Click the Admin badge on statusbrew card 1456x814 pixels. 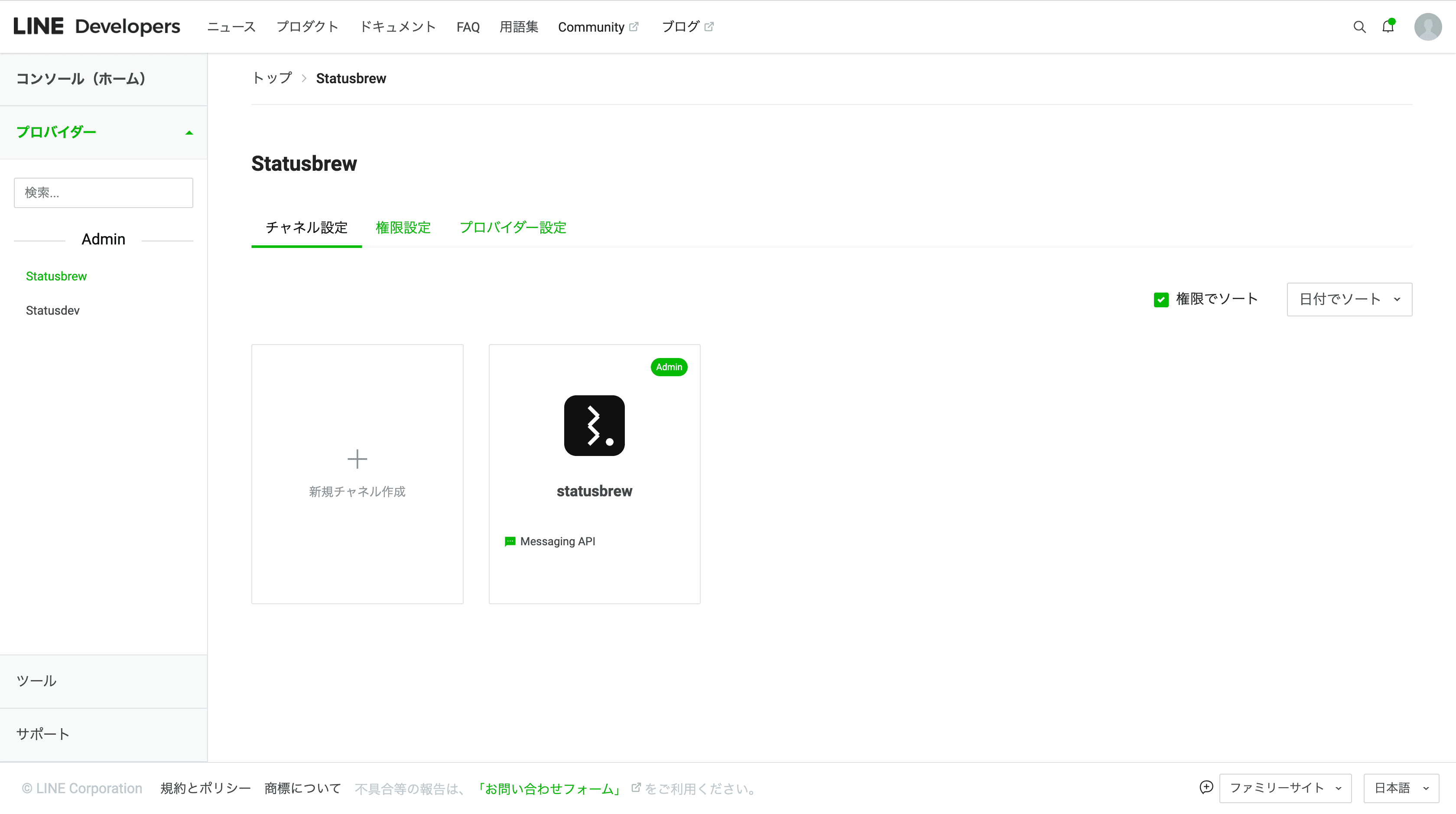[x=669, y=367]
